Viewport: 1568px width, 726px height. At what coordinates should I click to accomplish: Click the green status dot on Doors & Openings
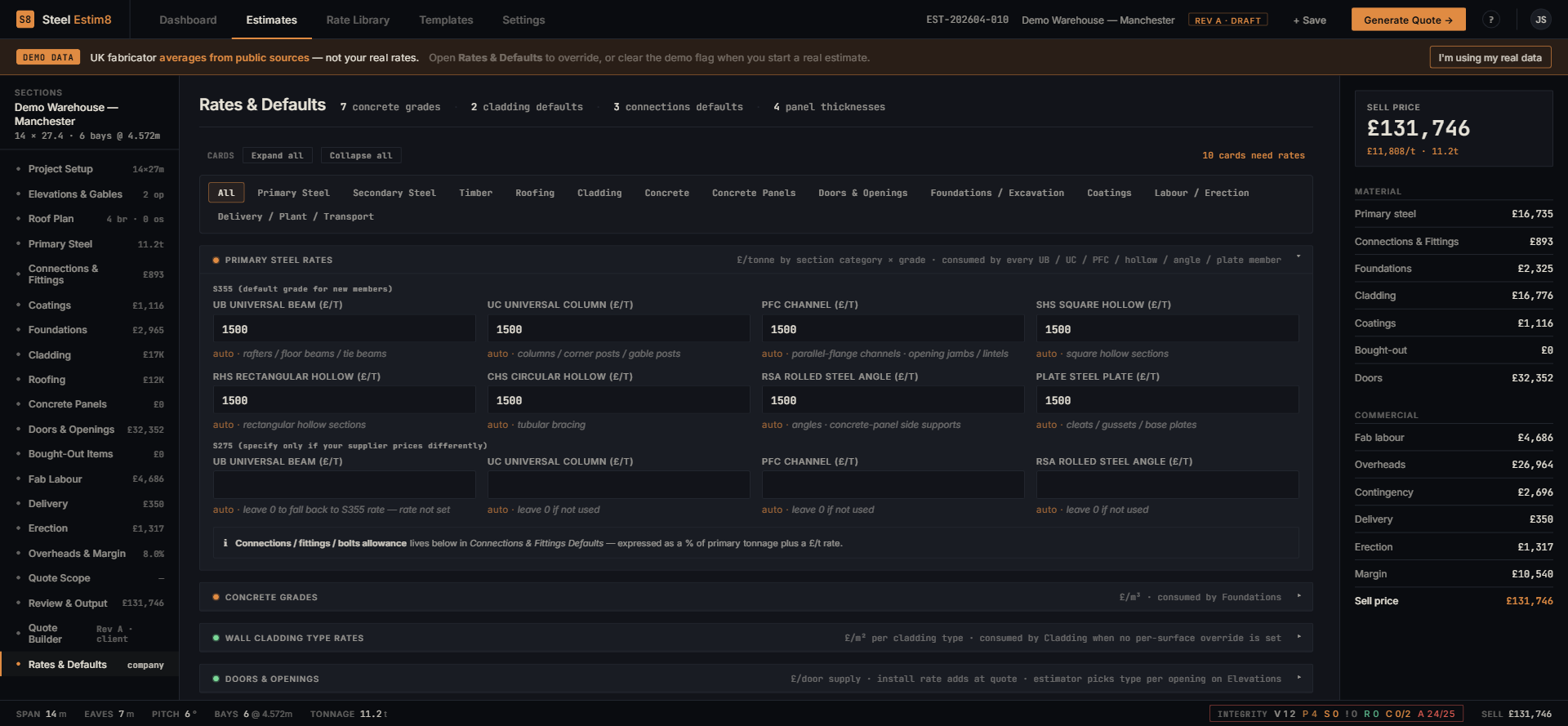216,679
